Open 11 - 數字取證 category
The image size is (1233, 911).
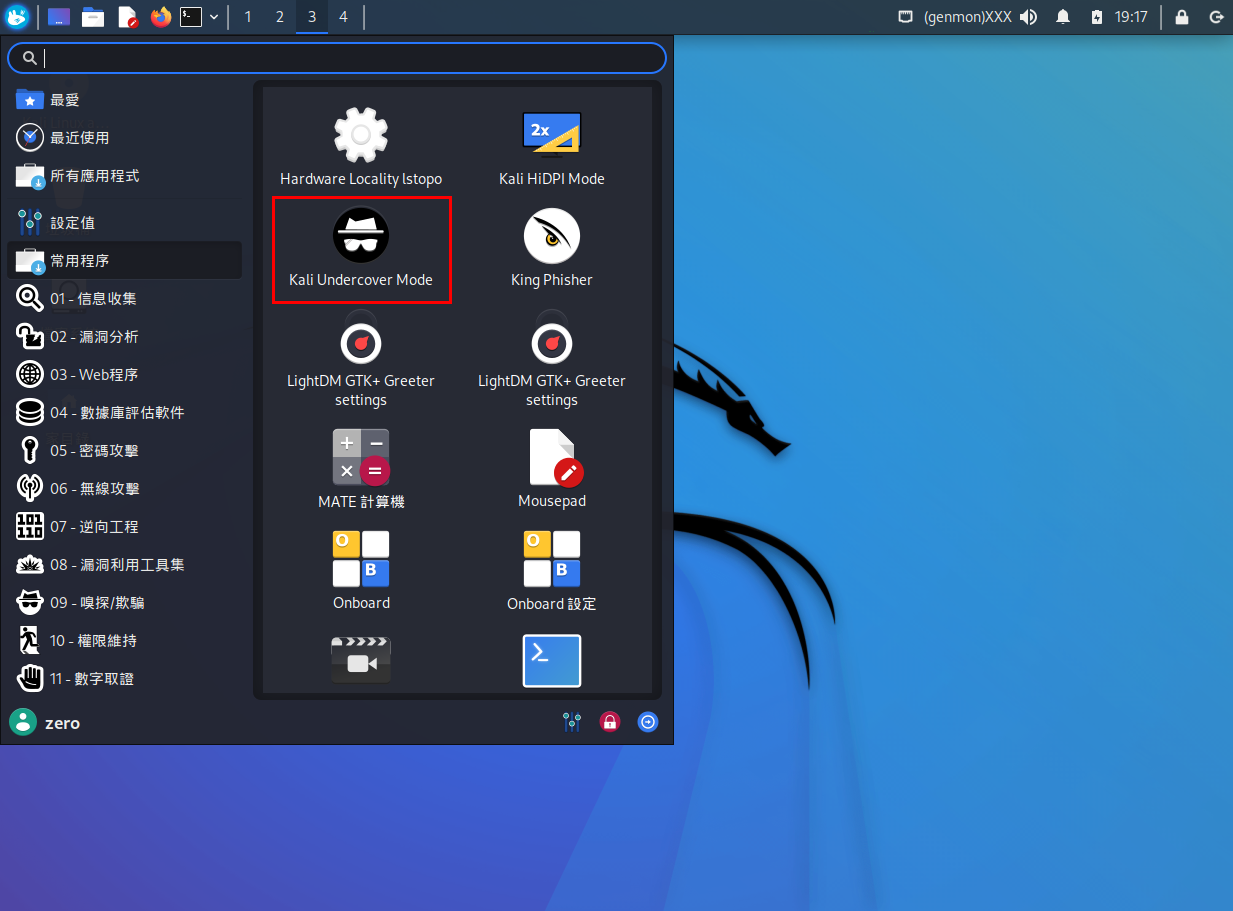point(124,679)
